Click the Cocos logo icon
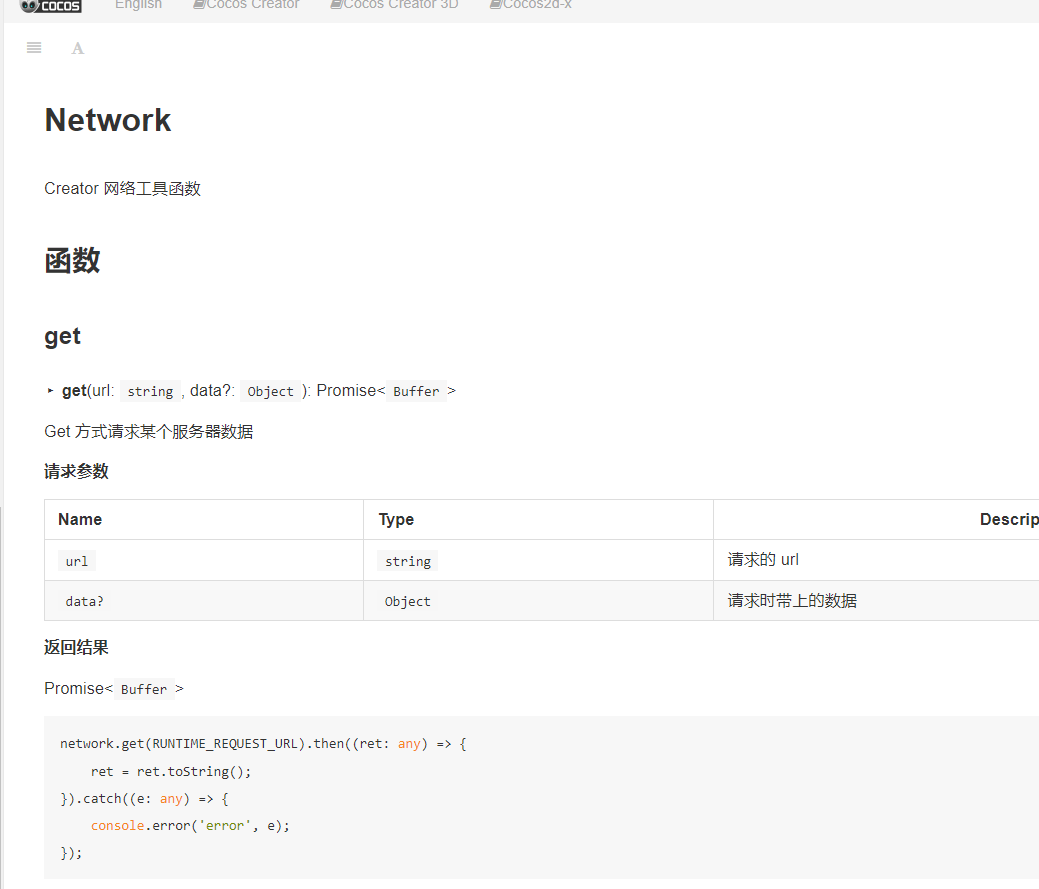This screenshot has width=1039, height=889. click(x=50, y=6)
